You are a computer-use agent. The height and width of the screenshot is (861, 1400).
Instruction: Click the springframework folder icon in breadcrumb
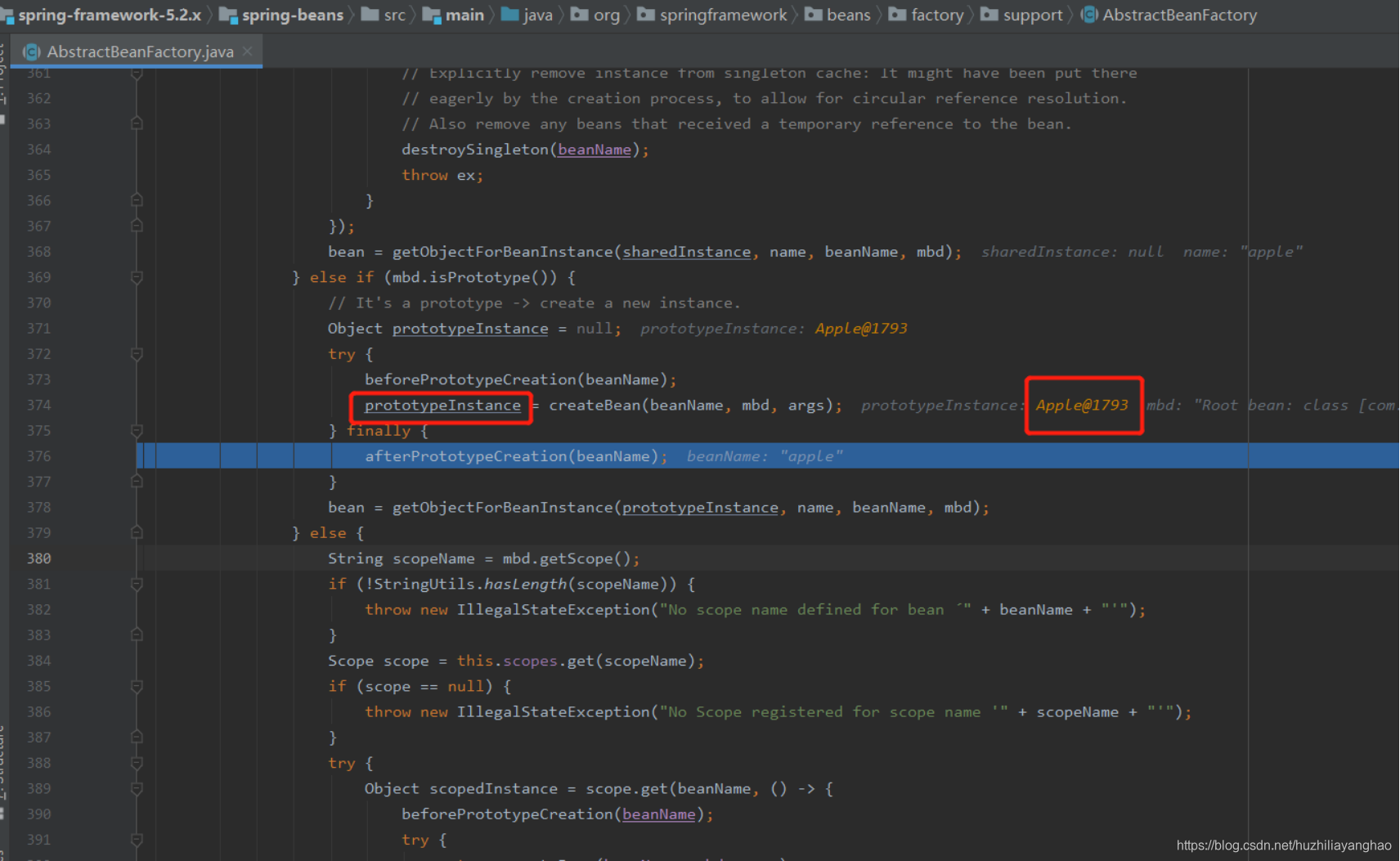pos(645,15)
